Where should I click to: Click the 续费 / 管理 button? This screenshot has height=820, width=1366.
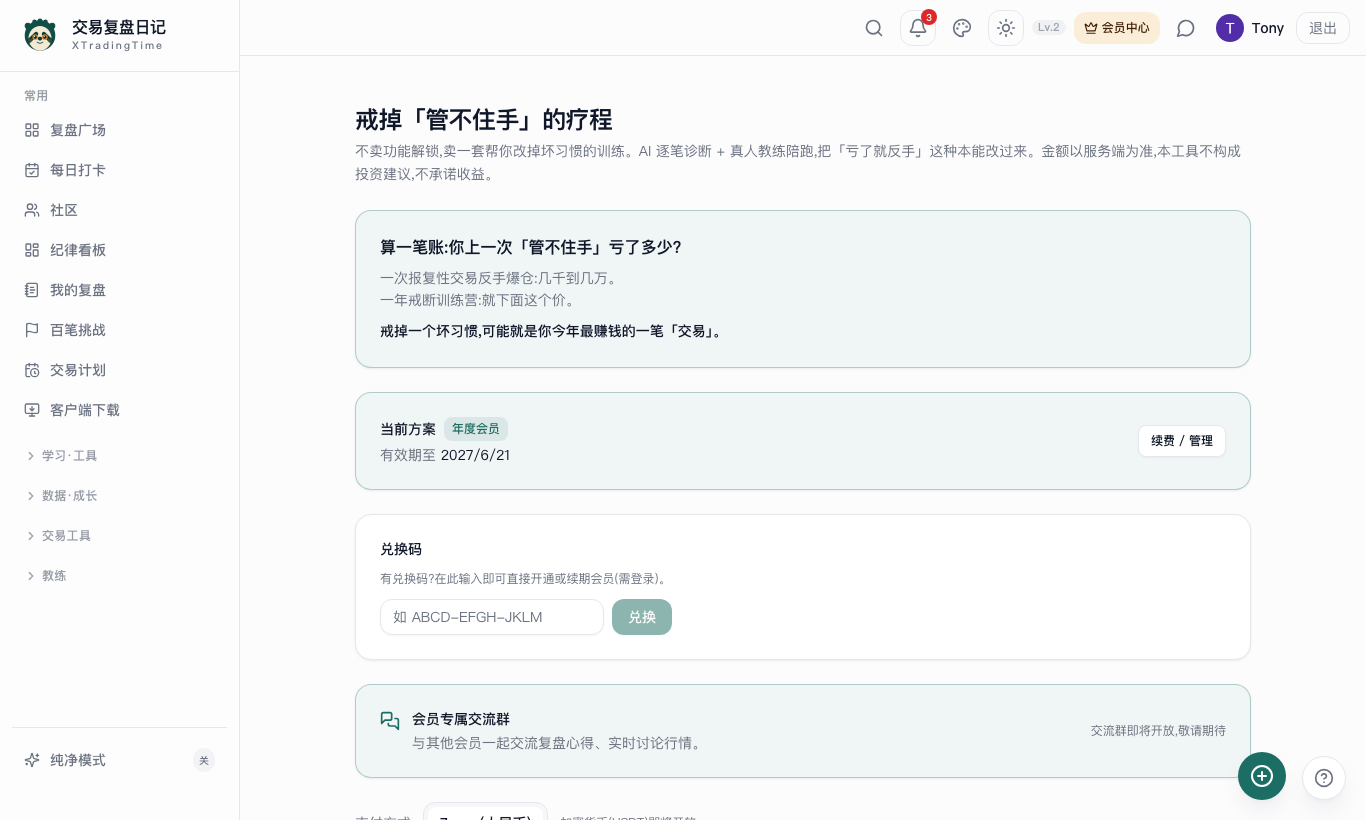tap(1182, 441)
